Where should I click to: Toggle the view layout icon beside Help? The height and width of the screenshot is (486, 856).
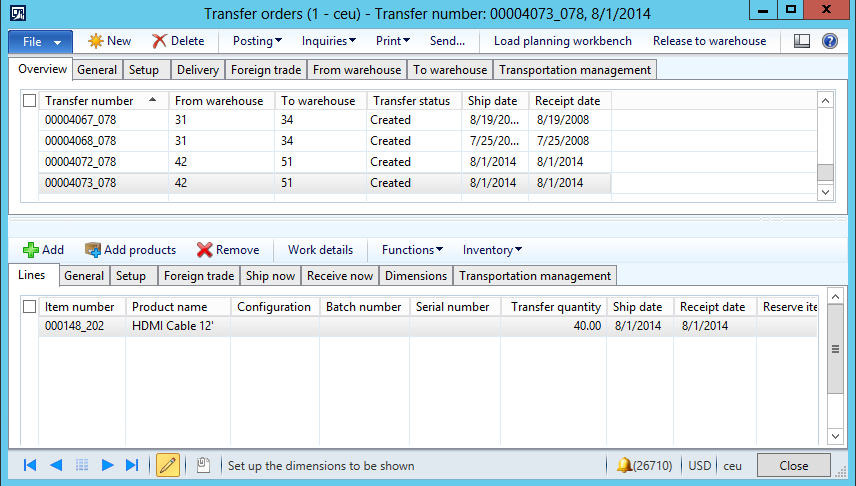tap(801, 41)
